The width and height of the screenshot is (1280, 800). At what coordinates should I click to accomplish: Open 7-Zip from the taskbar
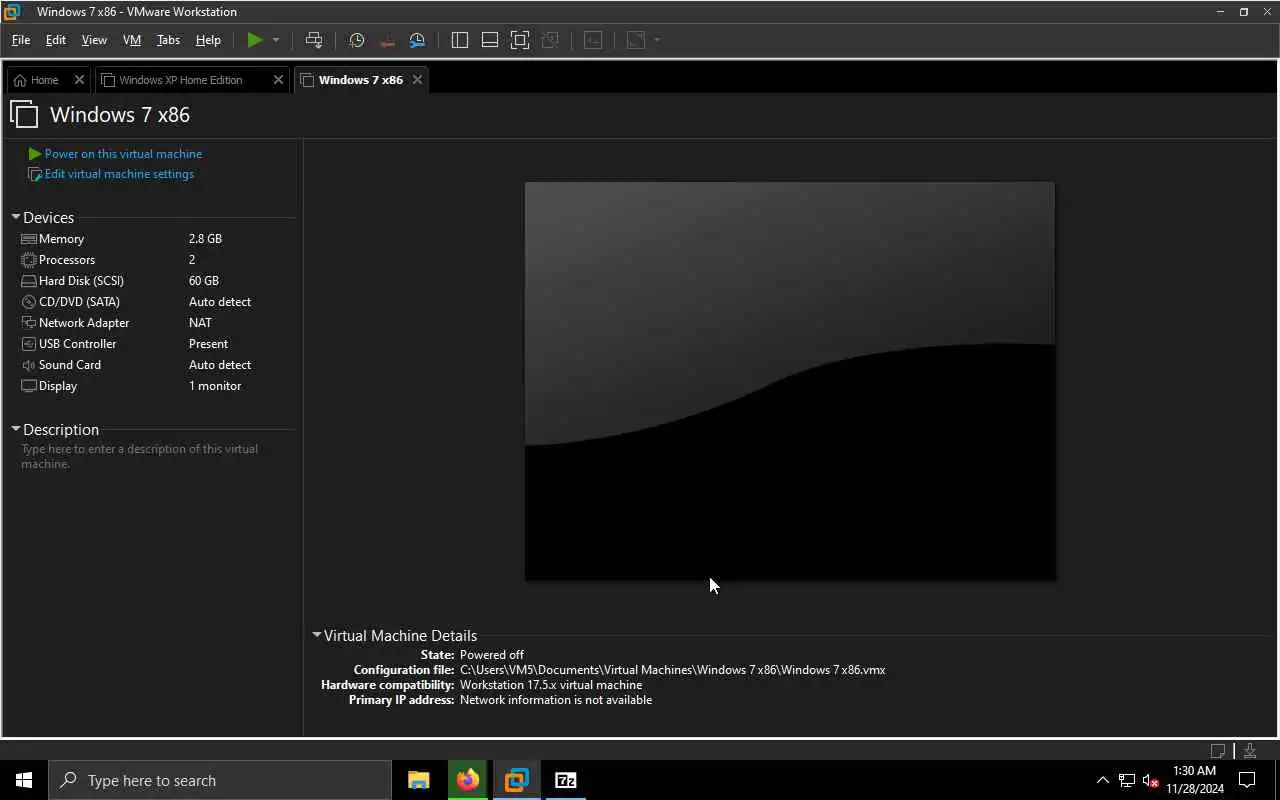(x=565, y=780)
